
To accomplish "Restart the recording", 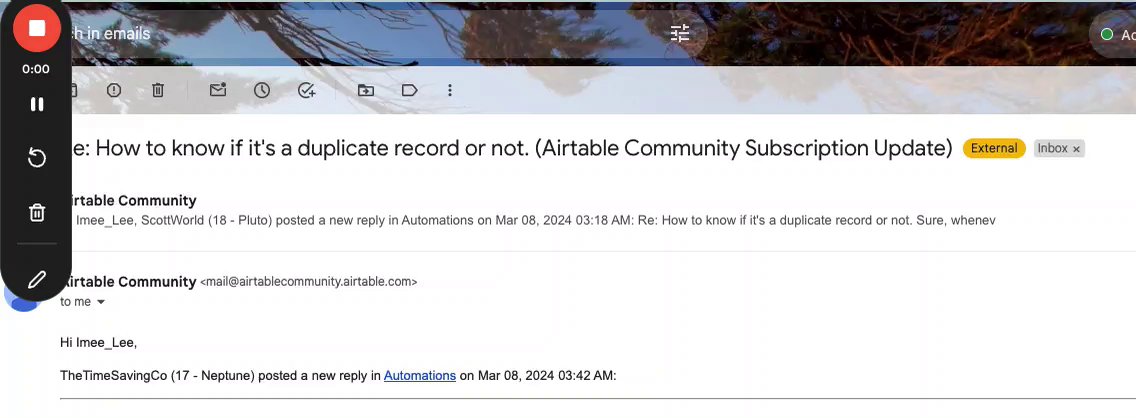I will point(37,158).
